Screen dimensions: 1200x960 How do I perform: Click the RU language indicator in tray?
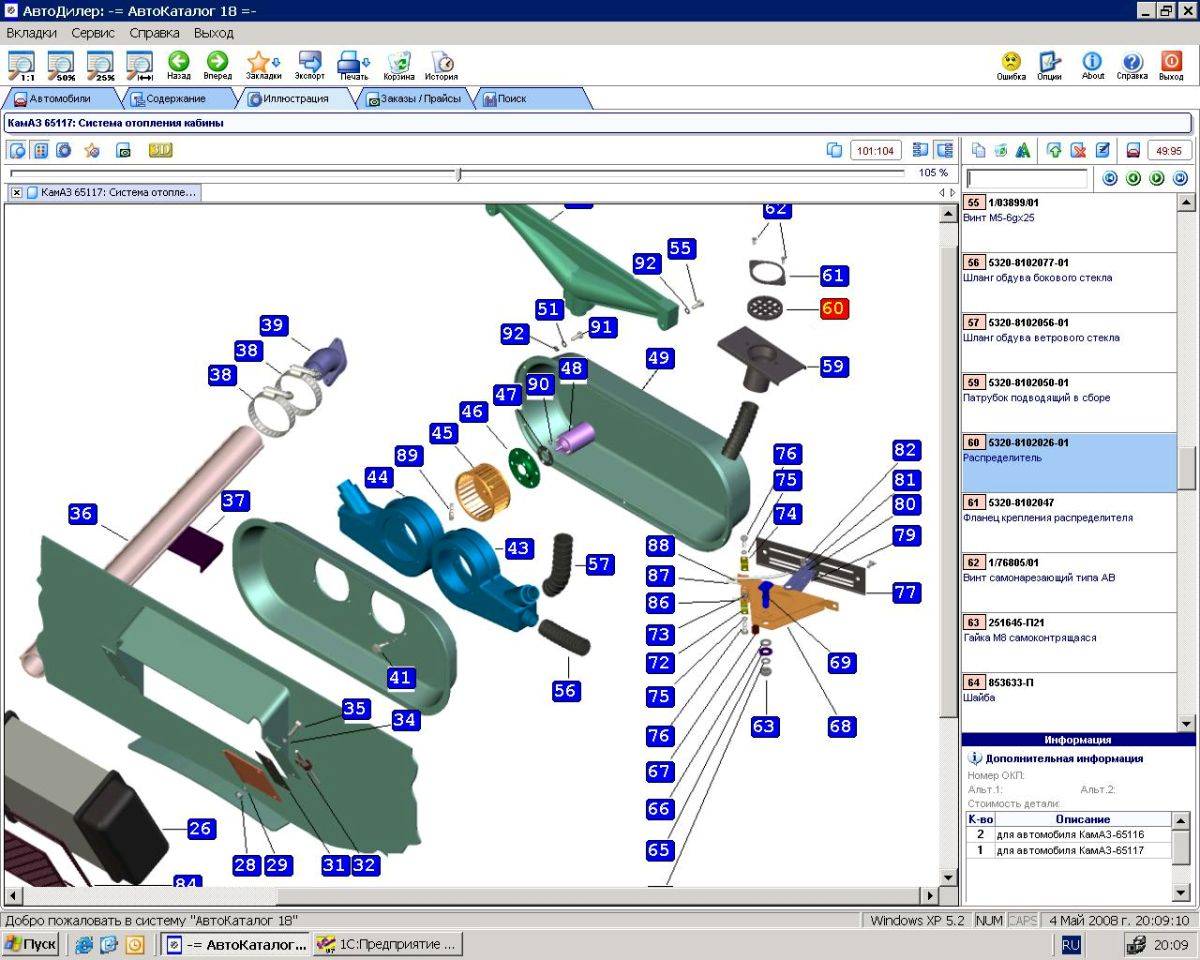pyautogui.click(x=1071, y=944)
